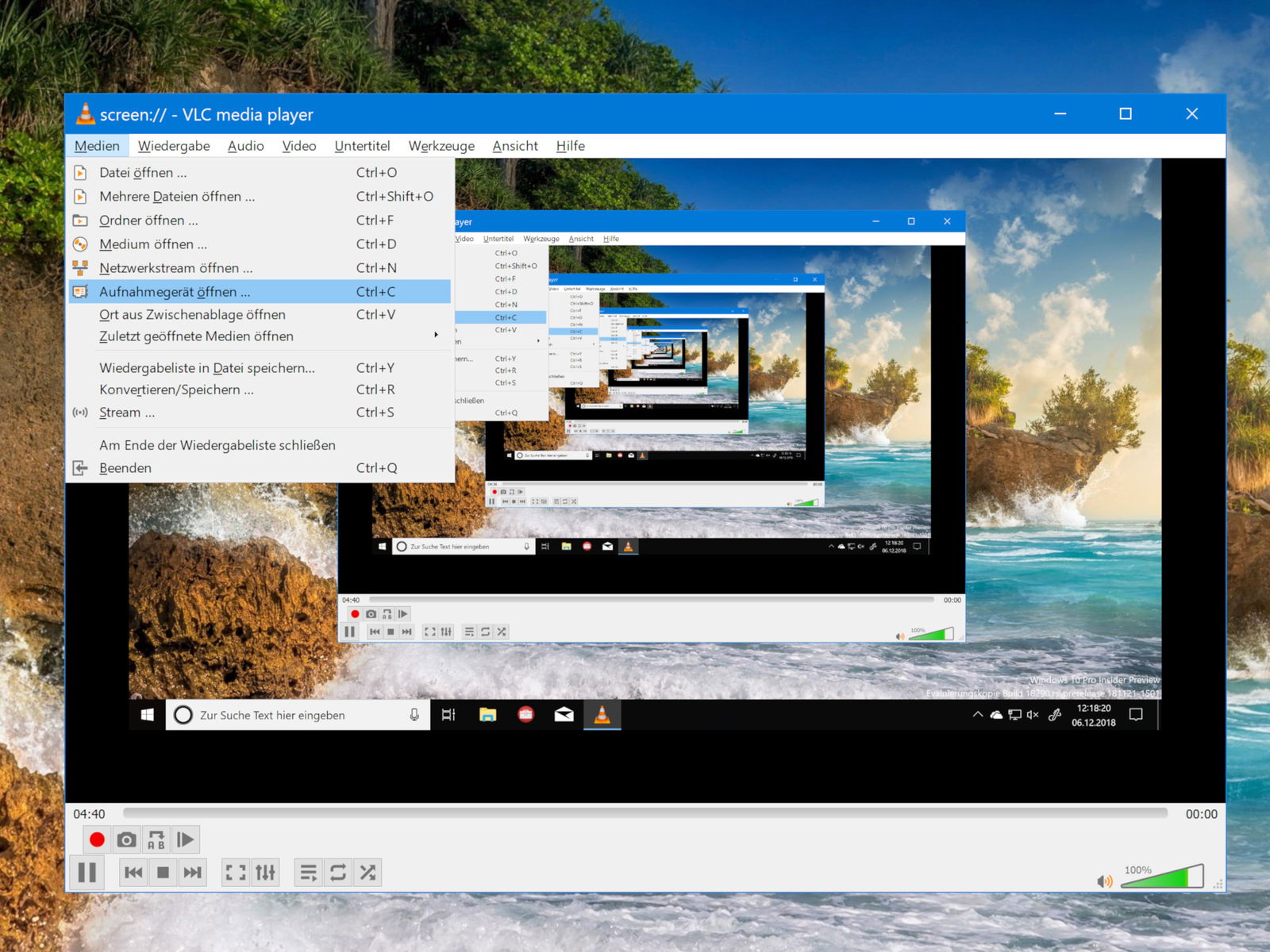Click the OneDrive cloud tray icon

coord(996,715)
